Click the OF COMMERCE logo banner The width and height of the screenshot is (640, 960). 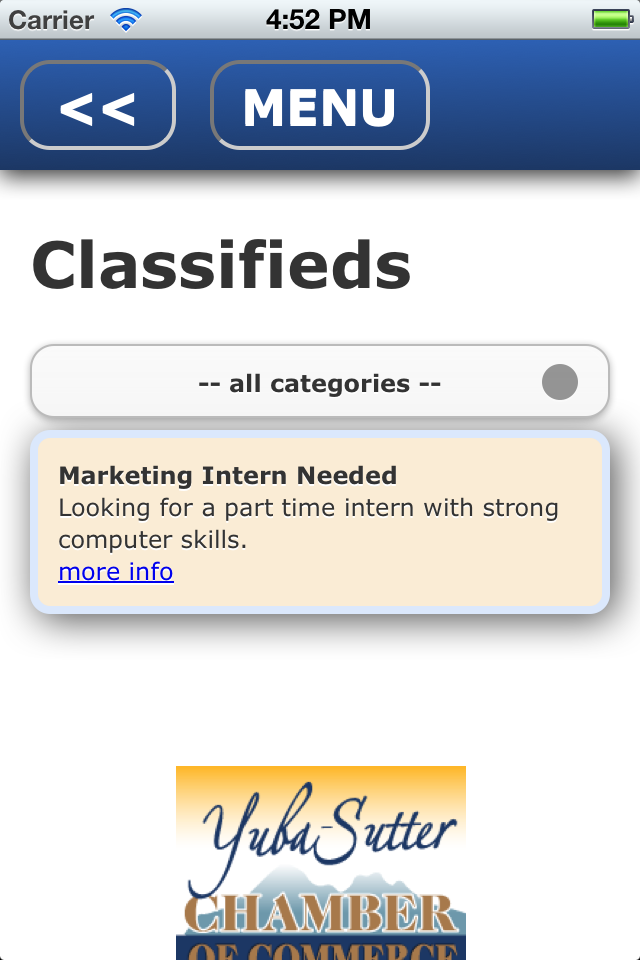(320, 950)
